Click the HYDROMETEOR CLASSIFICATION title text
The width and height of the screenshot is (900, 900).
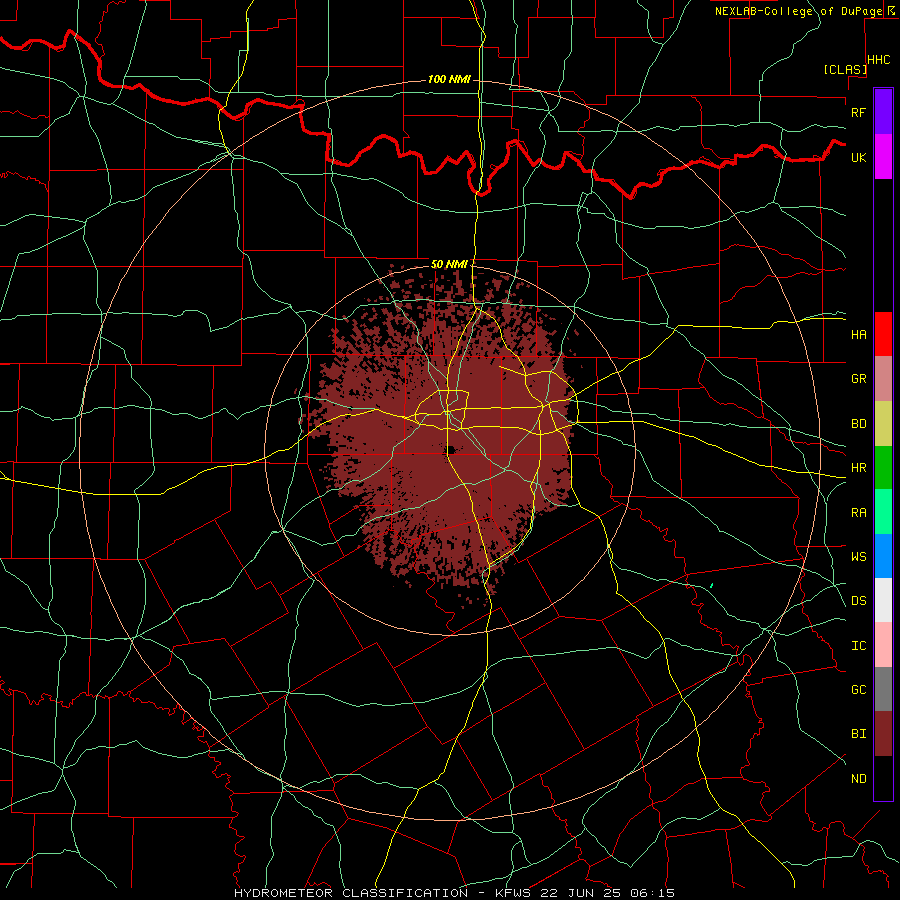tap(351, 893)
